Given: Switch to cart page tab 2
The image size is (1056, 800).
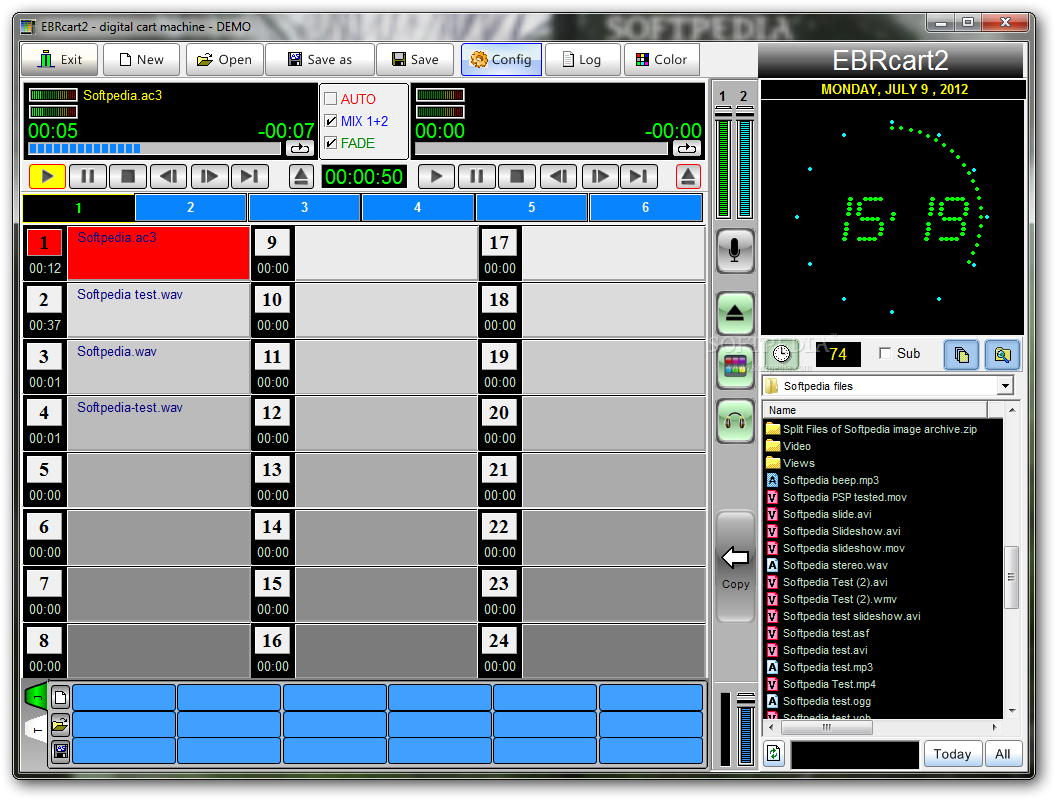Looking at the screenshot, I should (x=191, y=207).
